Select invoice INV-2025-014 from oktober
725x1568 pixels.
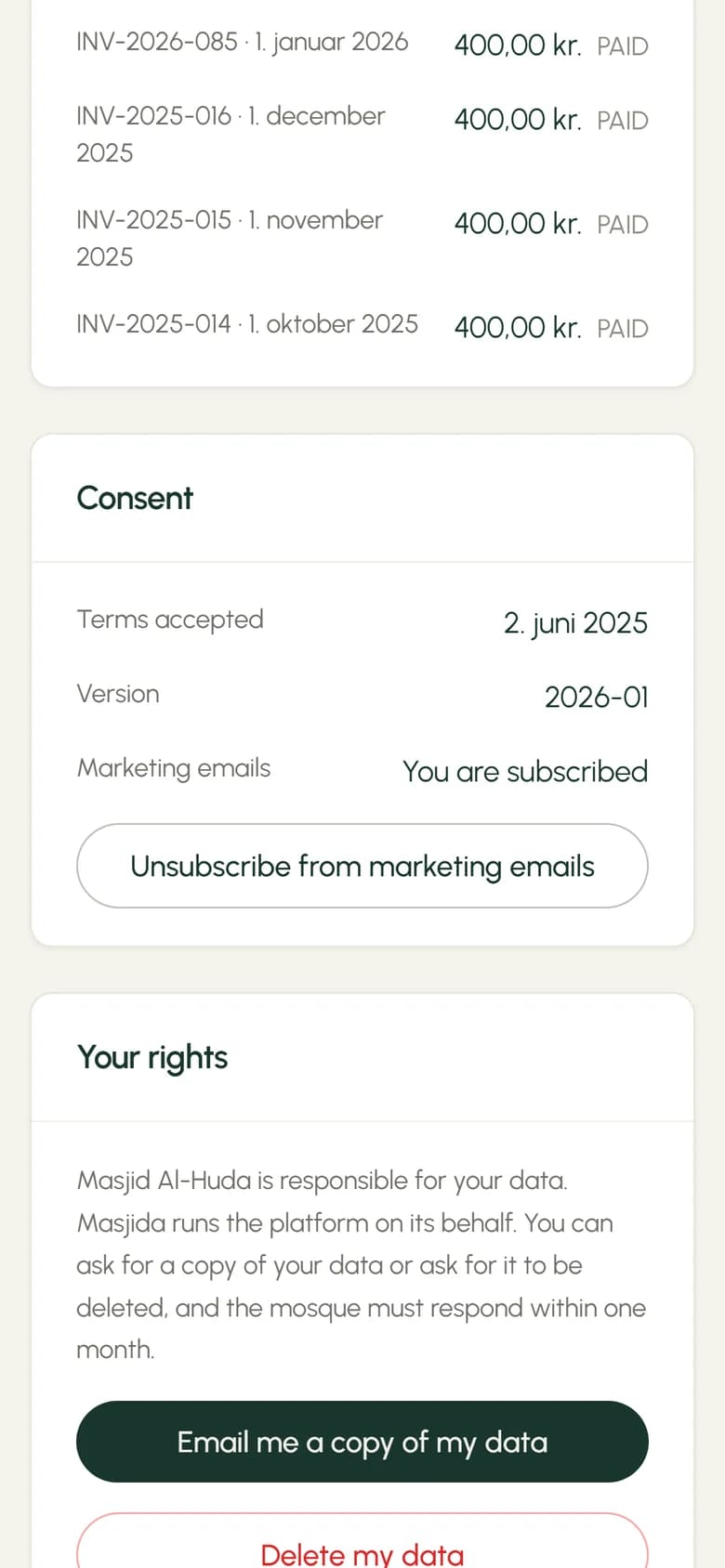tap(362, 325)
